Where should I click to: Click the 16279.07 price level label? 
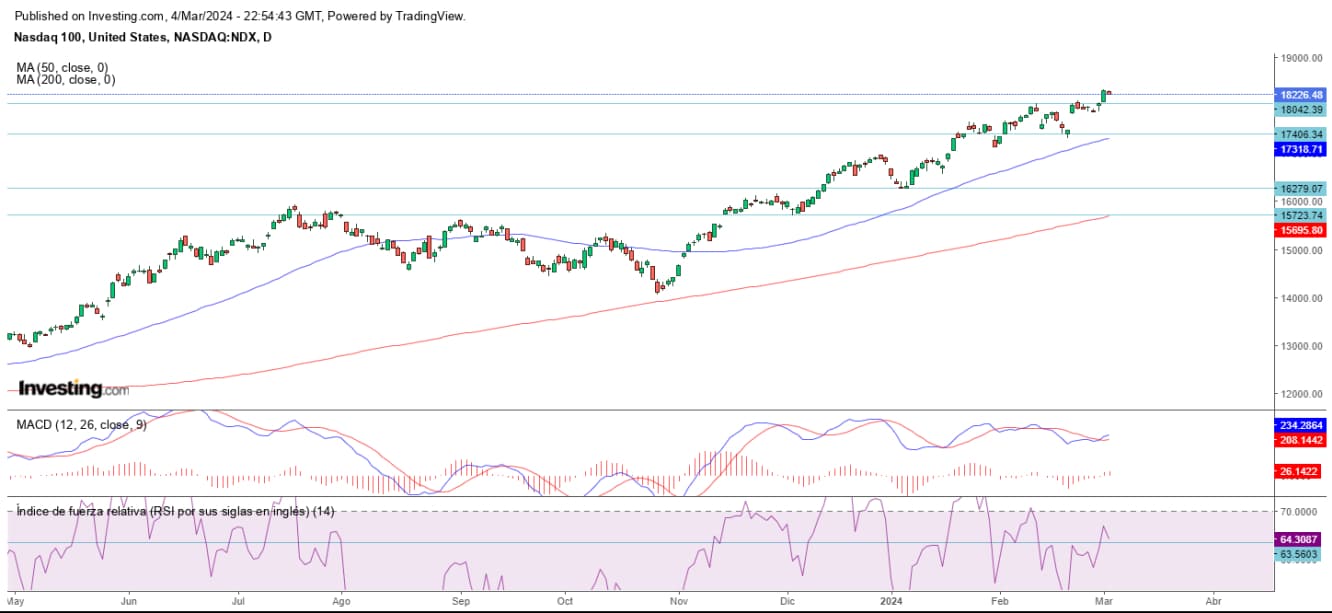1301,188
